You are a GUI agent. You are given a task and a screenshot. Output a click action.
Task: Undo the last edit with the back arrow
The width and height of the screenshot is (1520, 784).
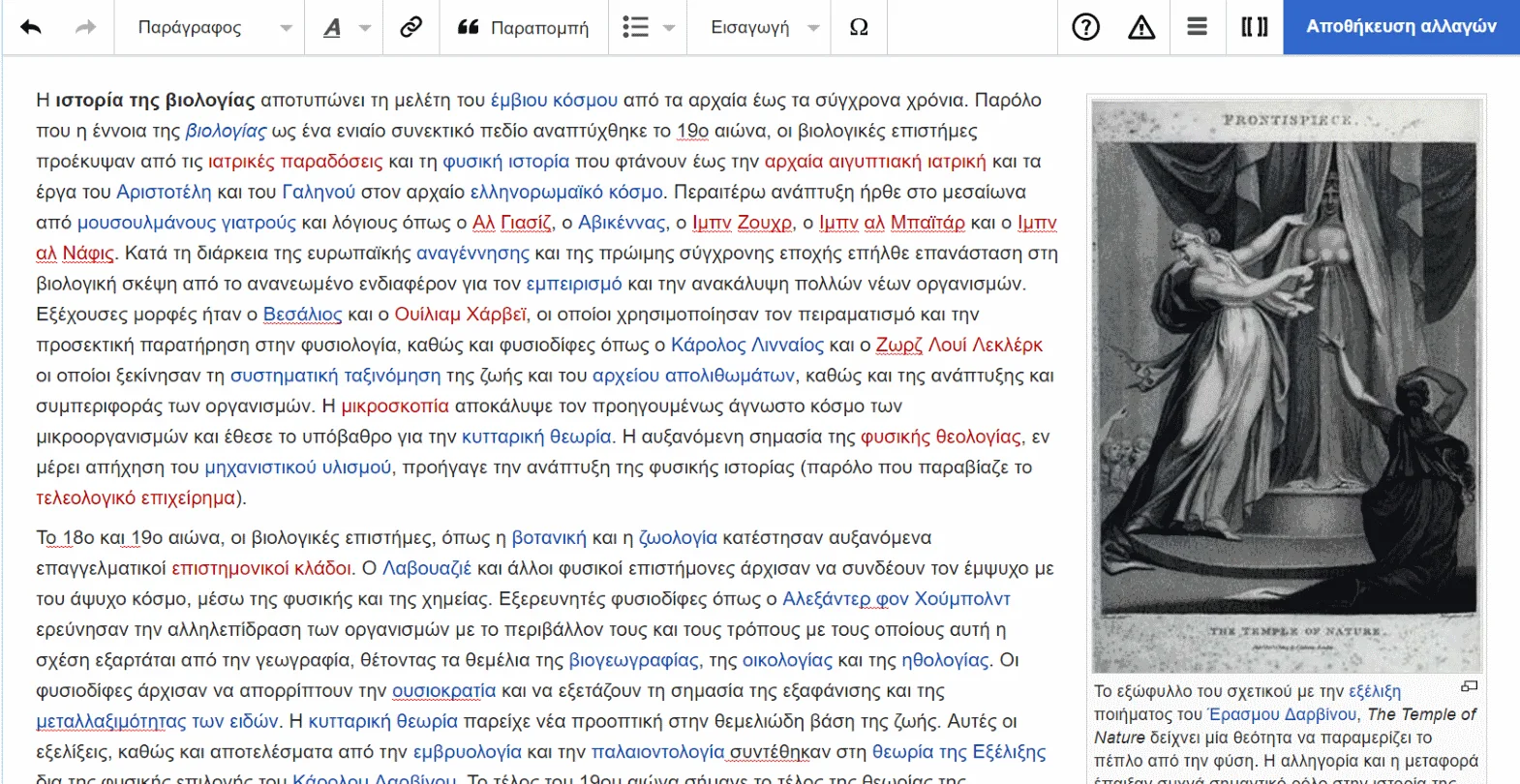[x=31, y=27]
